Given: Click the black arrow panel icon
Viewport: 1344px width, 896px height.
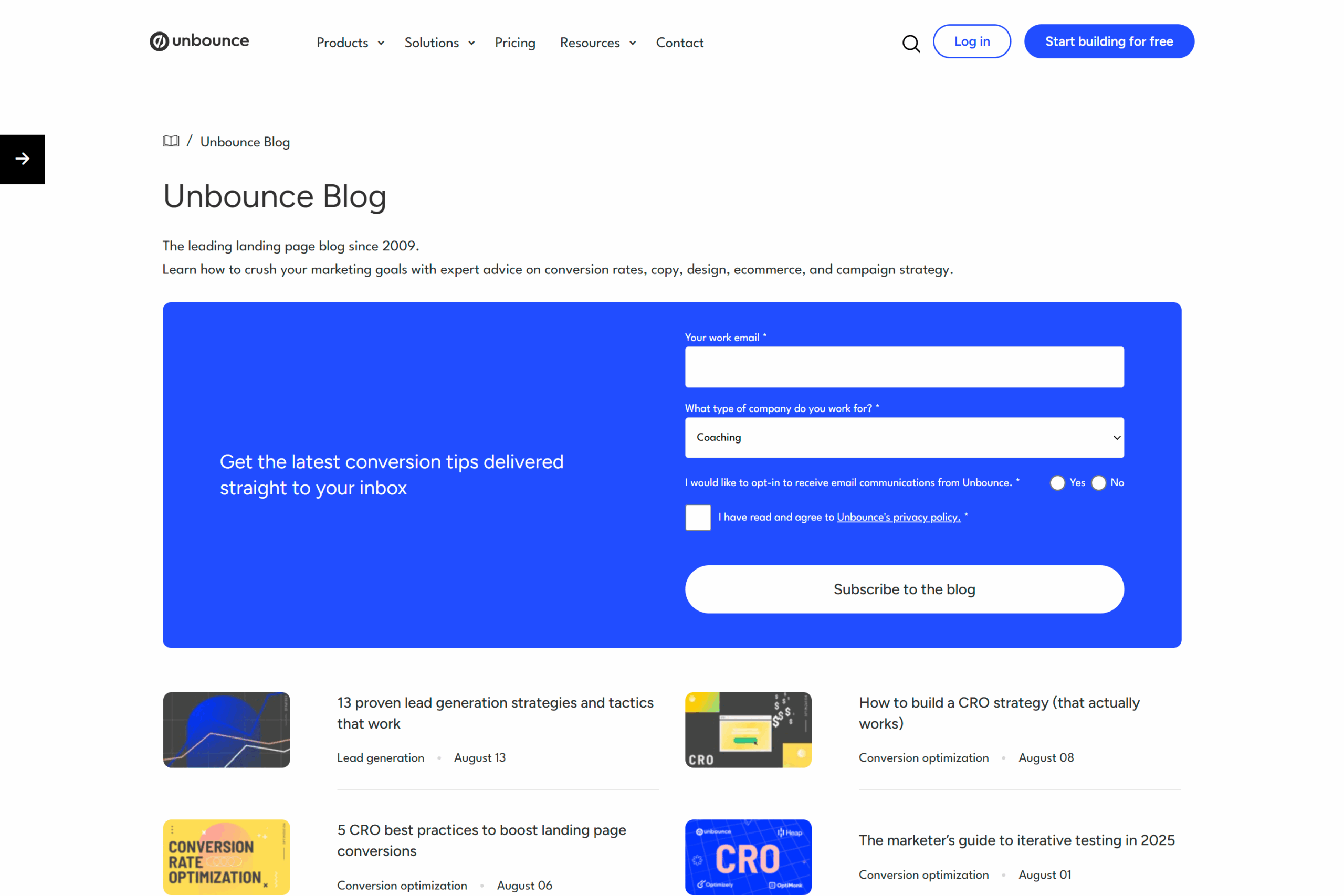Looking at the screenshot, I should [x=22, y=160].
